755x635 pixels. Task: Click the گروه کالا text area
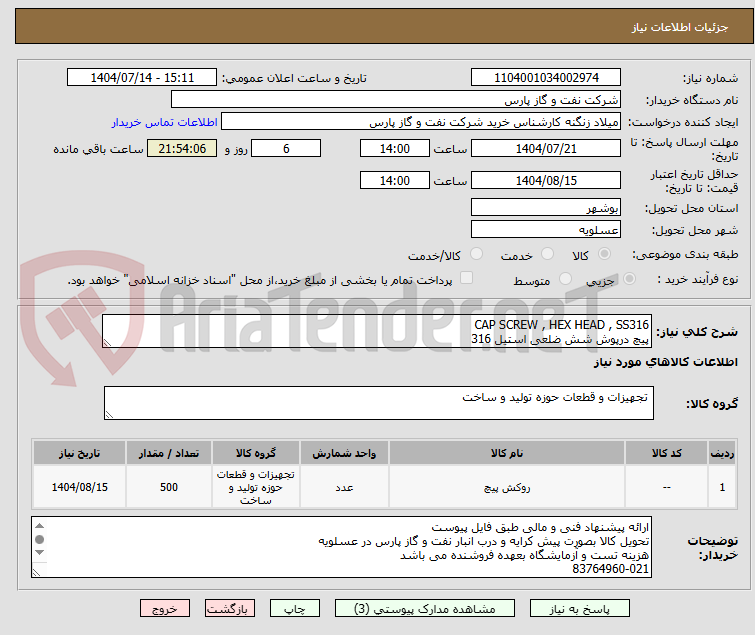(x=378, y=403)
